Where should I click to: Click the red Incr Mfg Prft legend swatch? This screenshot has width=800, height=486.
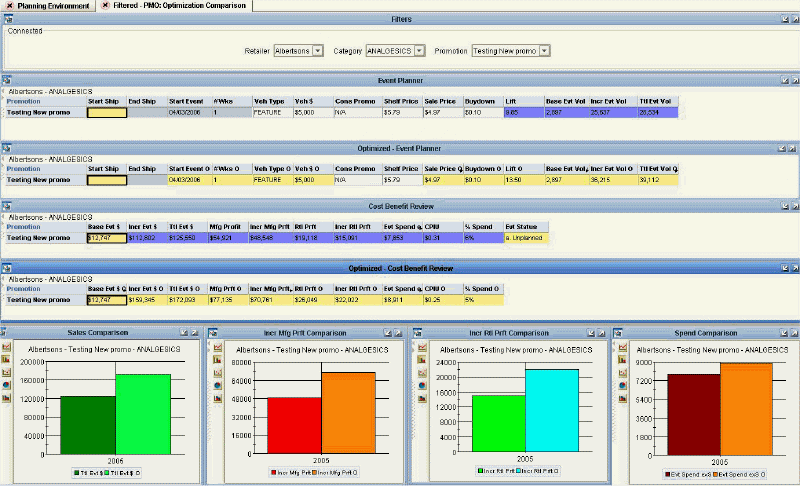pyautogui.click(x=273, y=473)
